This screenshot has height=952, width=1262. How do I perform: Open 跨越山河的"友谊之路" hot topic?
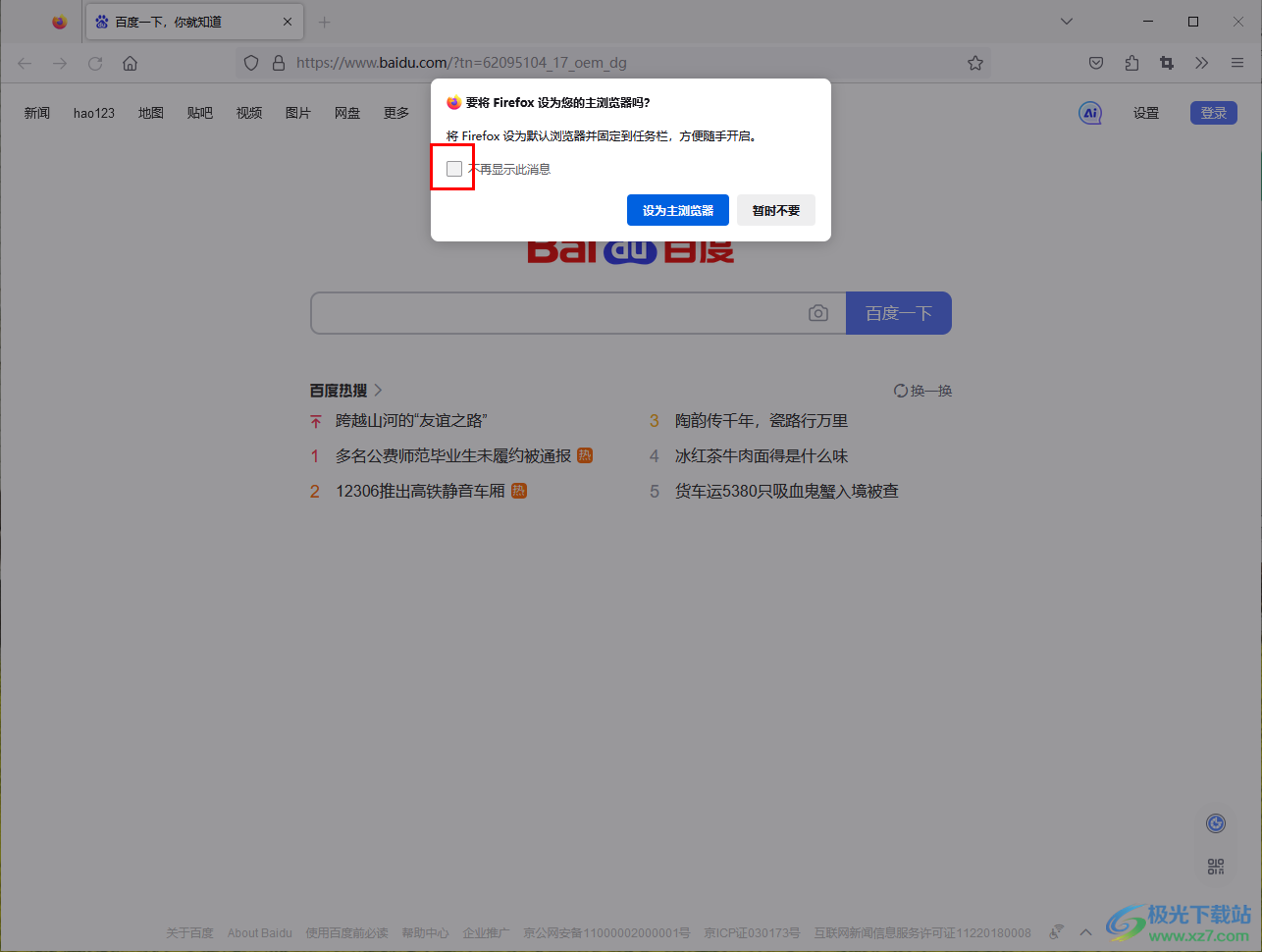(411, 421)
